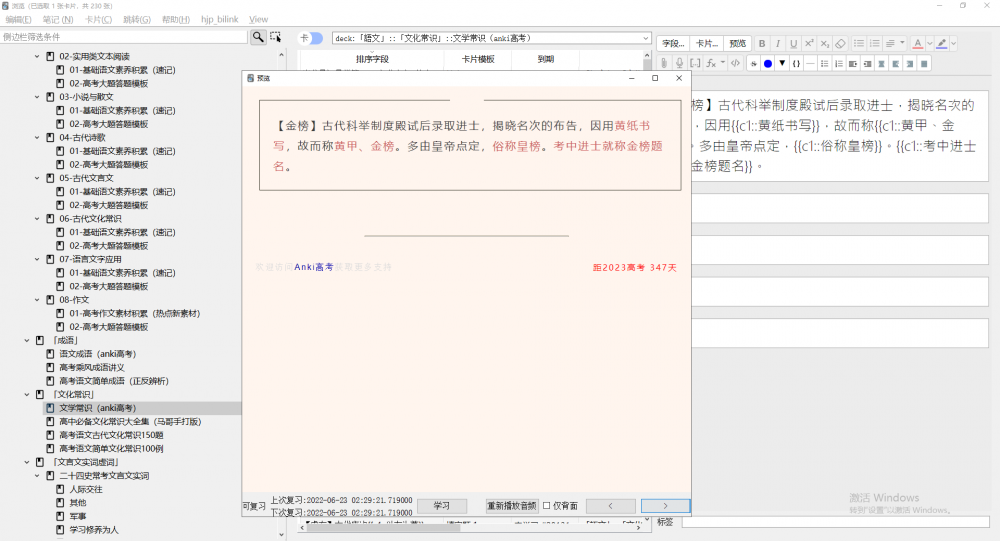Apply italic formatting in the editor
1000x541 pixels.
coord(778,44)
